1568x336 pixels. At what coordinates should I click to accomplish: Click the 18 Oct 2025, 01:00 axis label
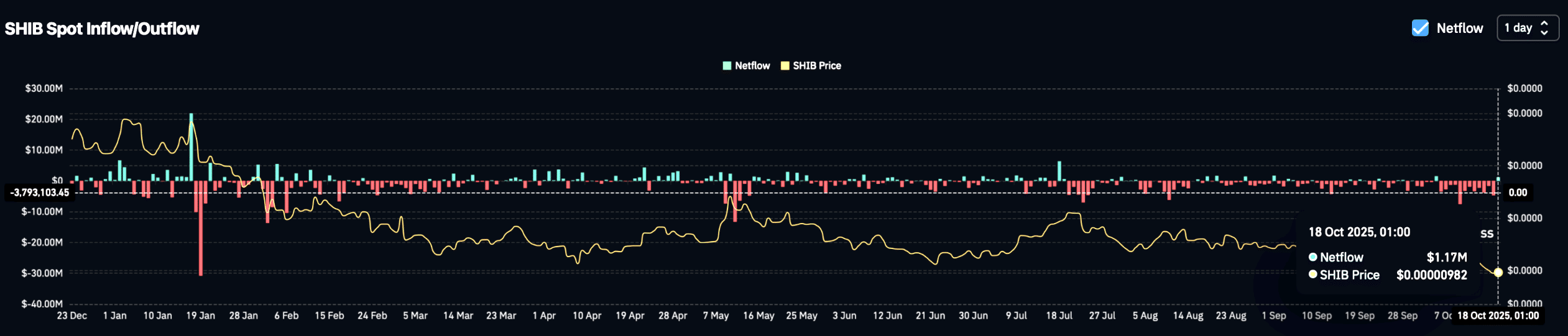tap(1498, 316)
